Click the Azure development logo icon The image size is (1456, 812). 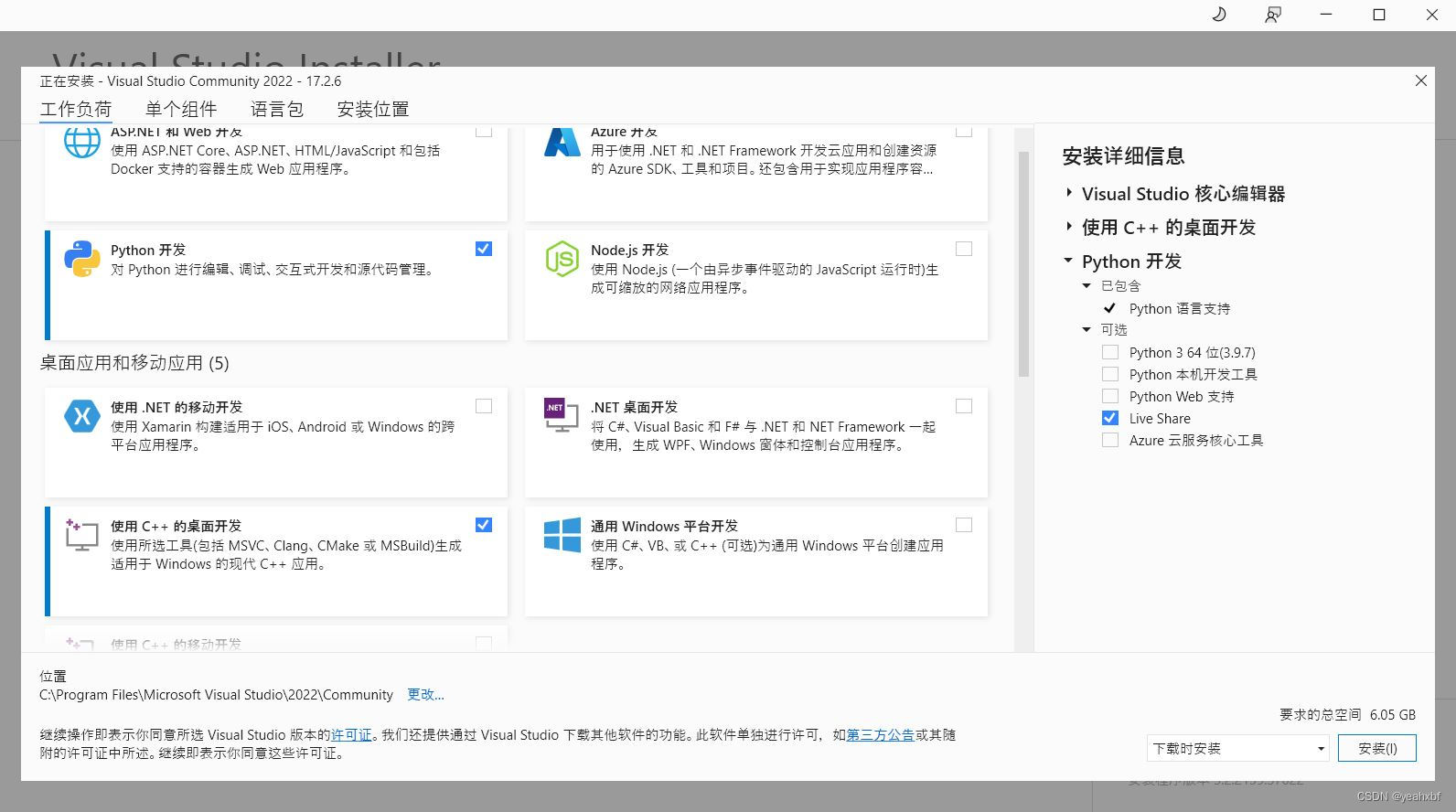pyautogui.click(x=562, y=144)
